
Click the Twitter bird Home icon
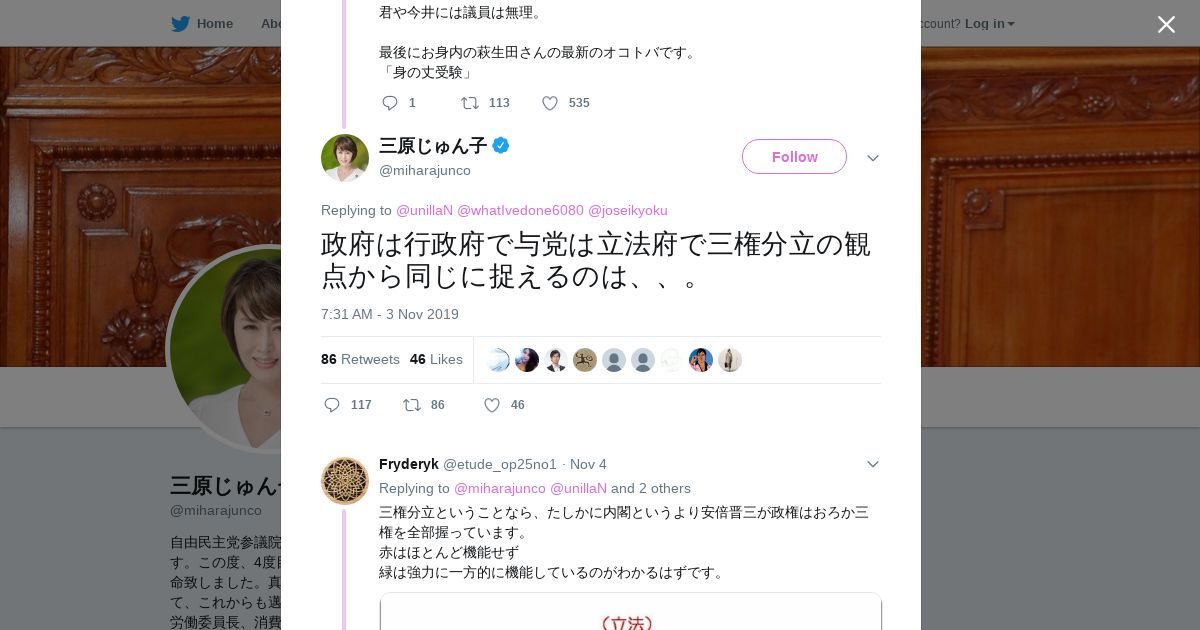click(x=180, y=24)
